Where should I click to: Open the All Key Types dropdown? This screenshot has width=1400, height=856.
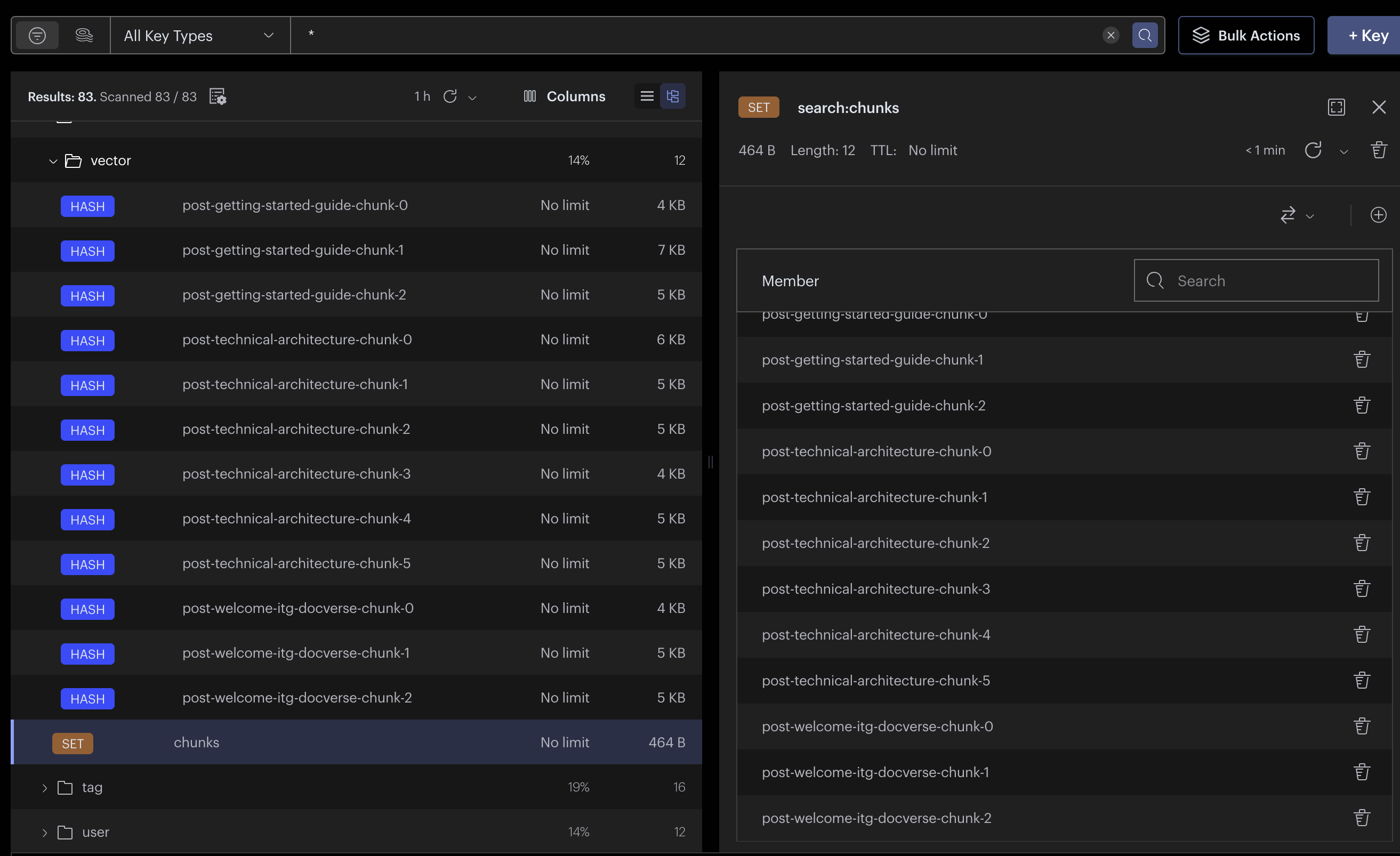click(x=199, y=35)
